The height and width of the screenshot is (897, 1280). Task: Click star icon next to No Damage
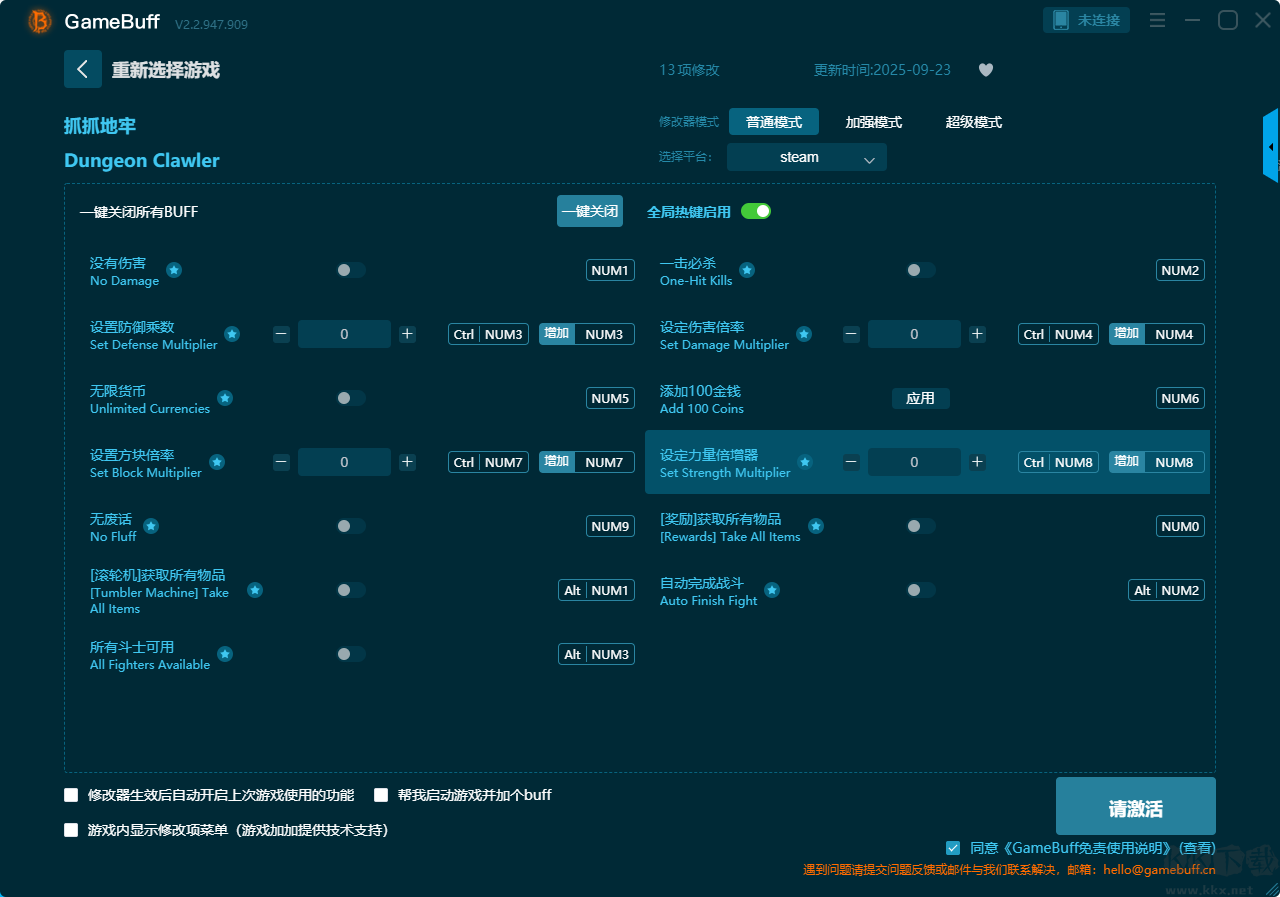point(174,270)
